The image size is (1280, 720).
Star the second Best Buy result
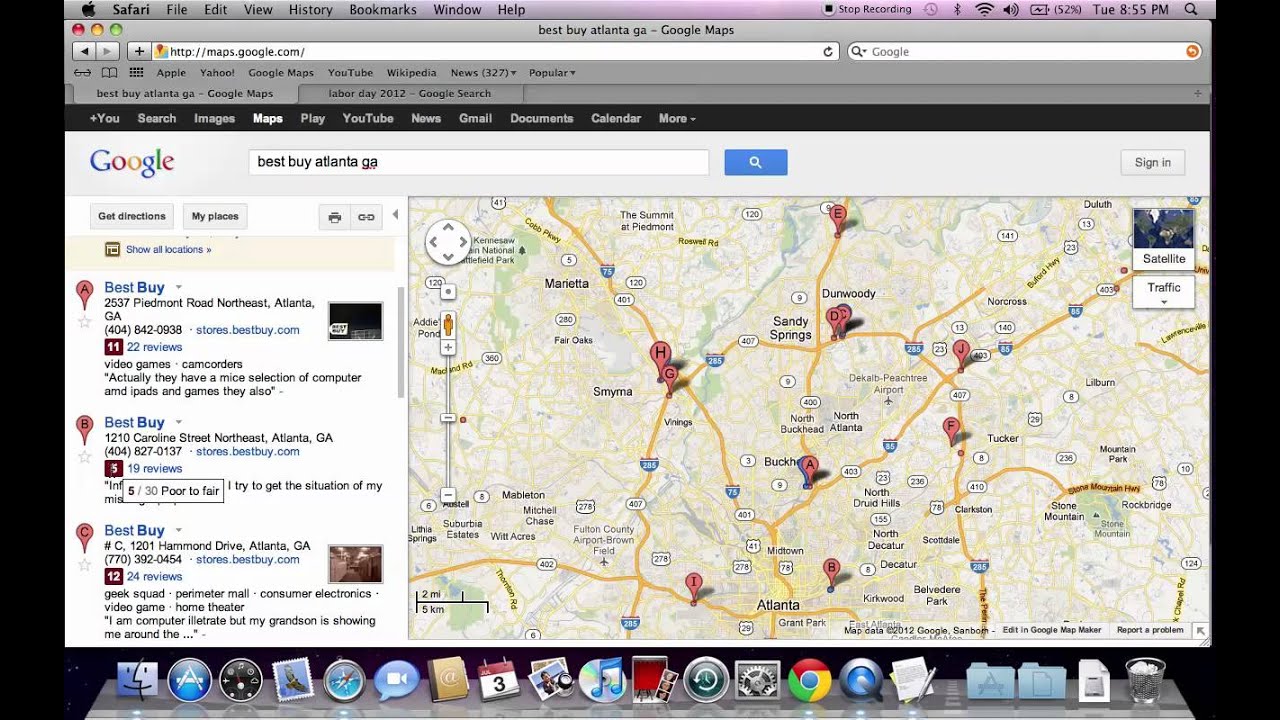[84, 457]
